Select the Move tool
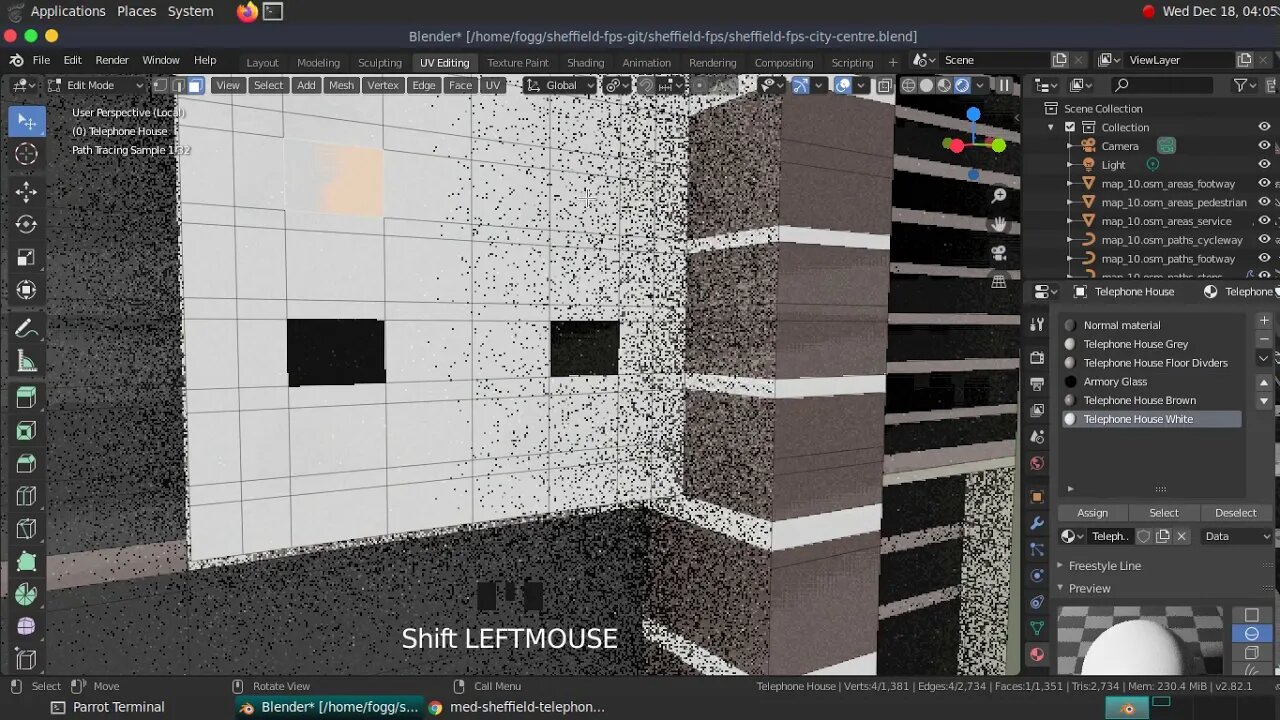Screen dimensions: 1280x720 point(27,192)
